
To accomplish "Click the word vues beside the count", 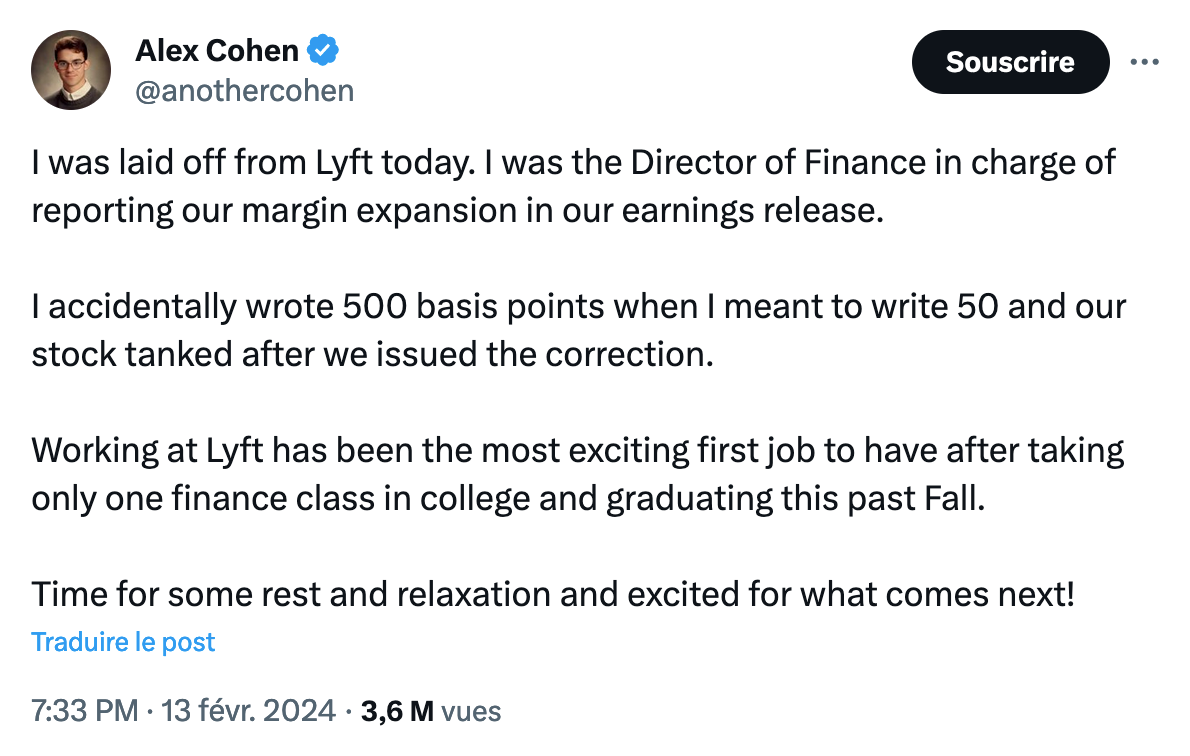I will pyautogui.click(x=471, y=712).
